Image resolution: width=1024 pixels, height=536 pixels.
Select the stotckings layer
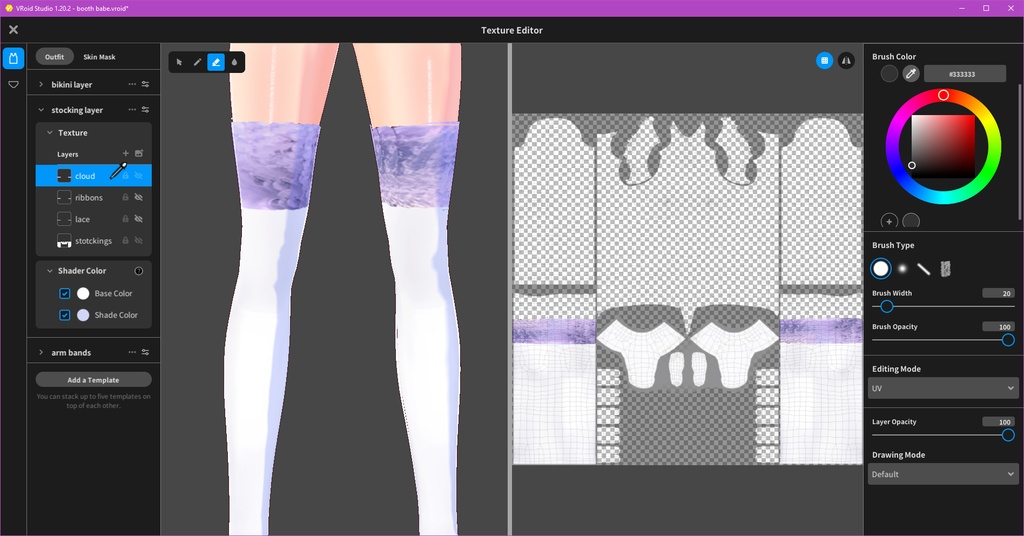coord(93,240)
